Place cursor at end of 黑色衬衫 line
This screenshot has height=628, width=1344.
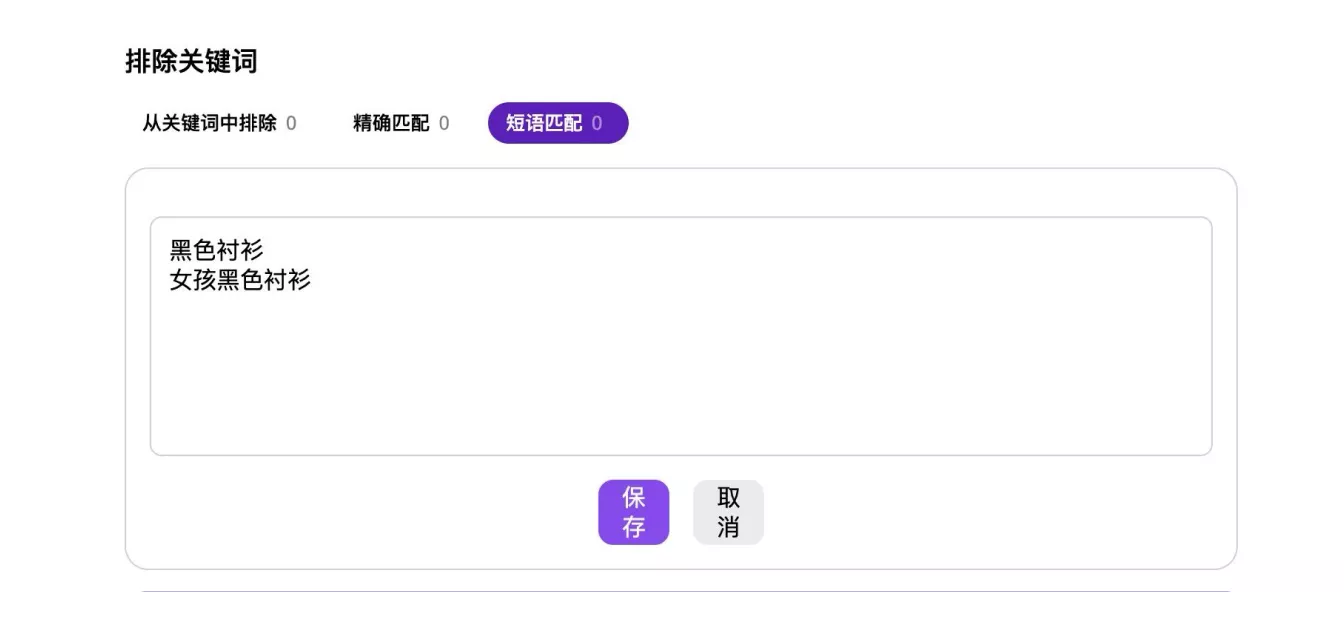265,250
